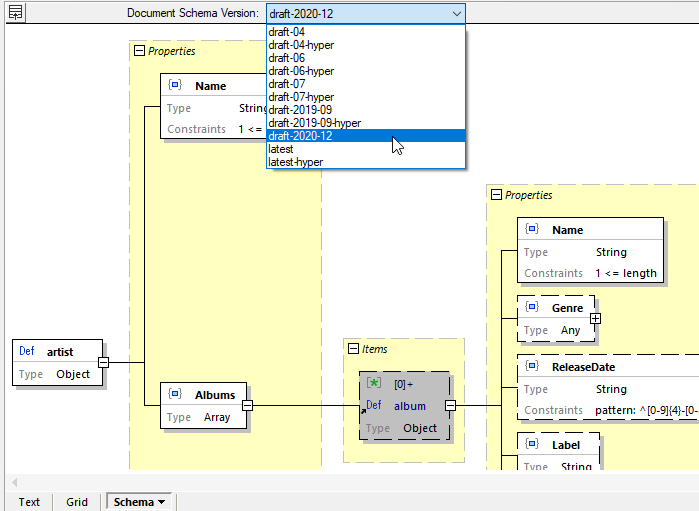Expand the Genre node
This screenshot has height=511, width=699.
pyautogui.click(x=596, y=318)
